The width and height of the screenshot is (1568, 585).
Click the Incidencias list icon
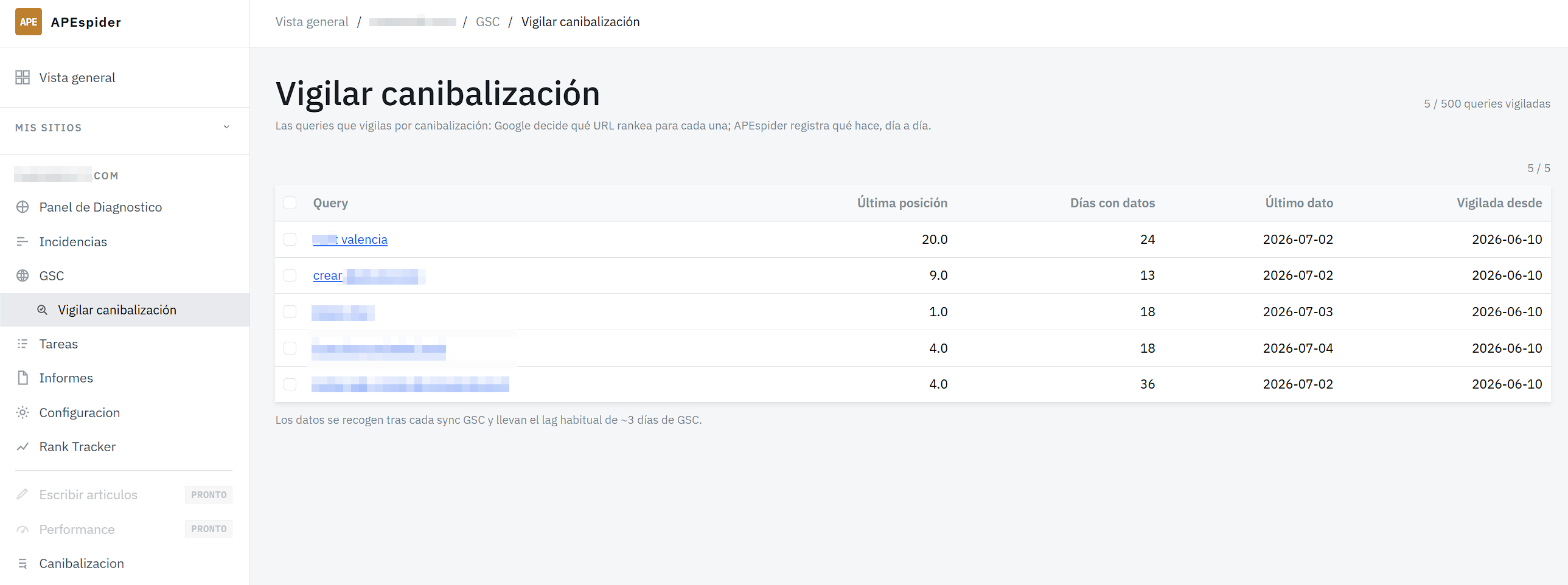[23, 241]
